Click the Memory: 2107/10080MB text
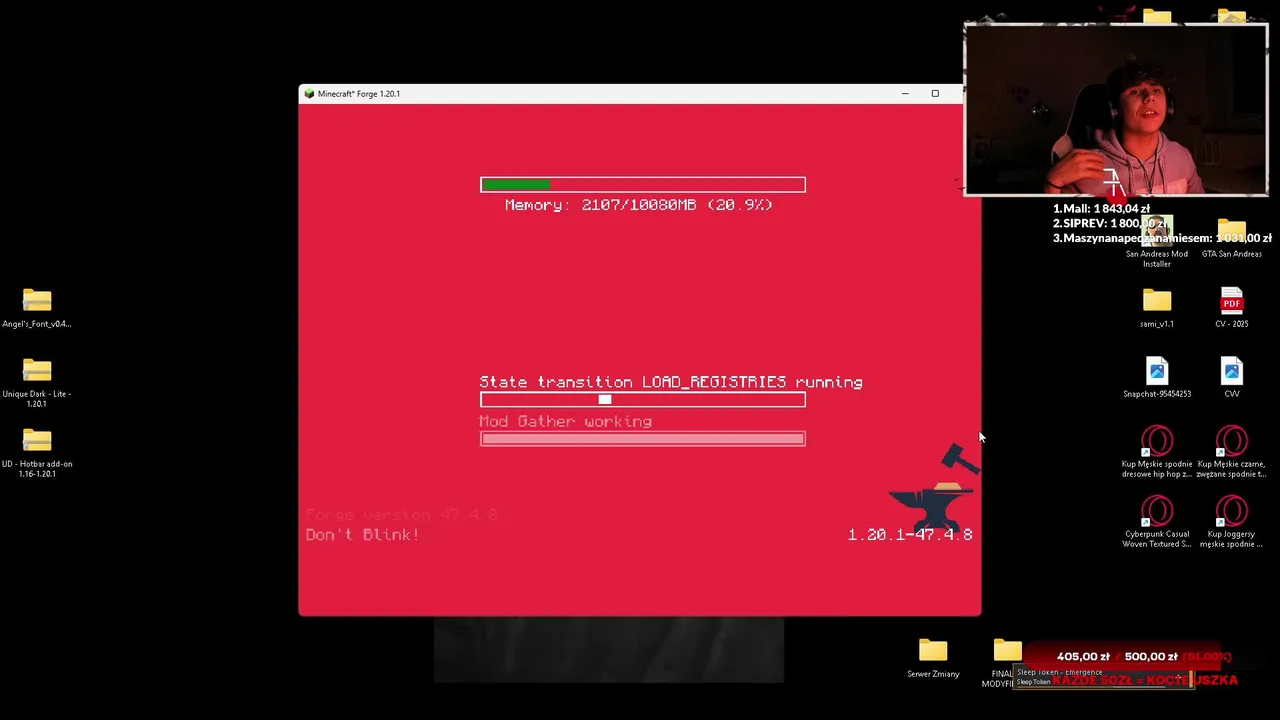The height and width of the screenshot is (720, 1280). coord(639,205)
